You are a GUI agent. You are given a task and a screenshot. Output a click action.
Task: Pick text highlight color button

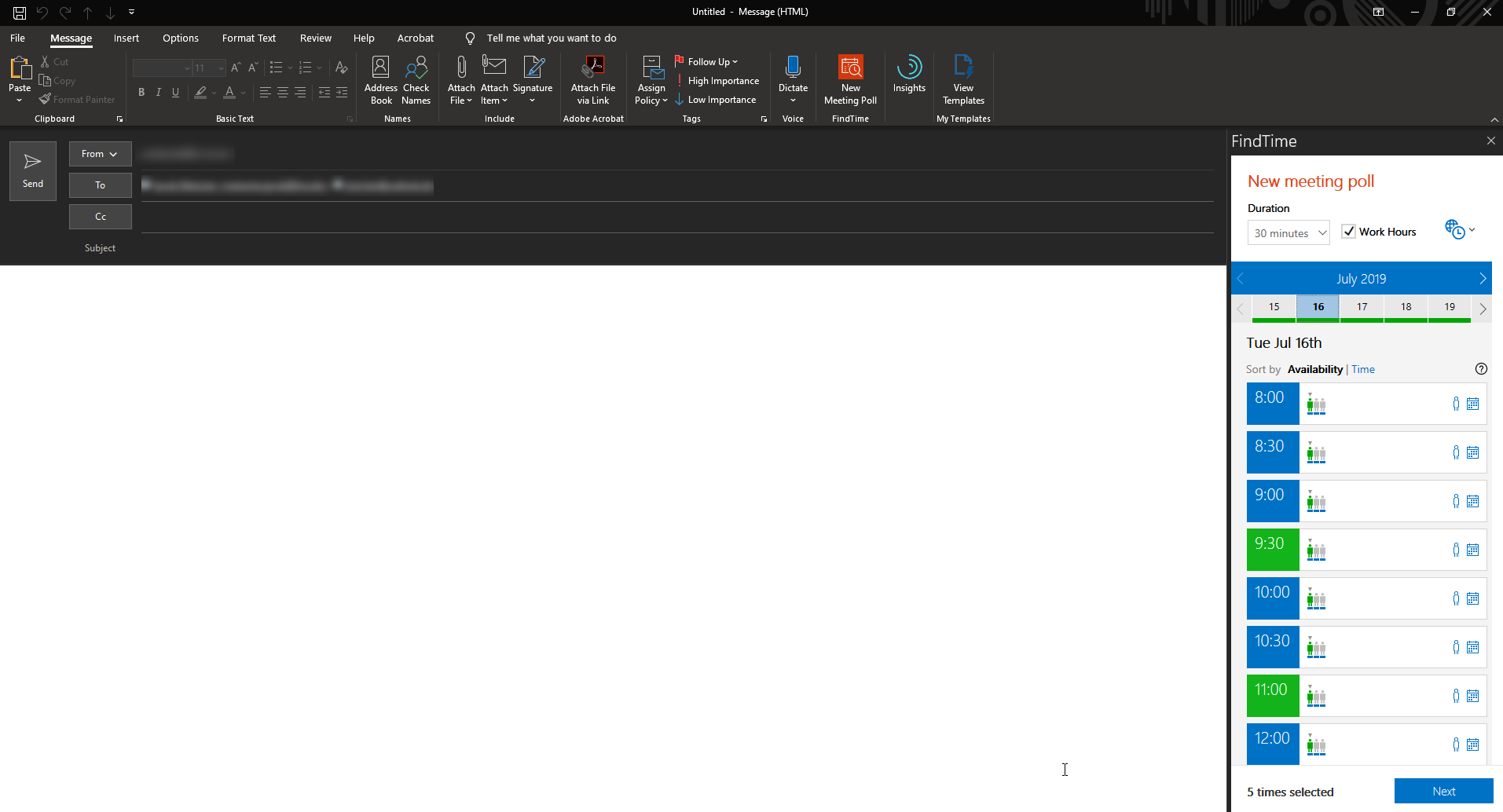(200, 93)
